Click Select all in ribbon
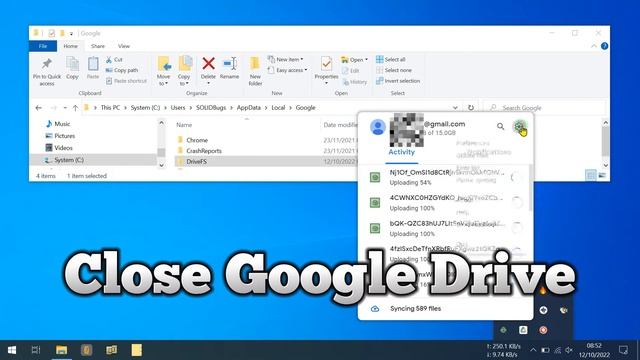 (x=391, y=60)
